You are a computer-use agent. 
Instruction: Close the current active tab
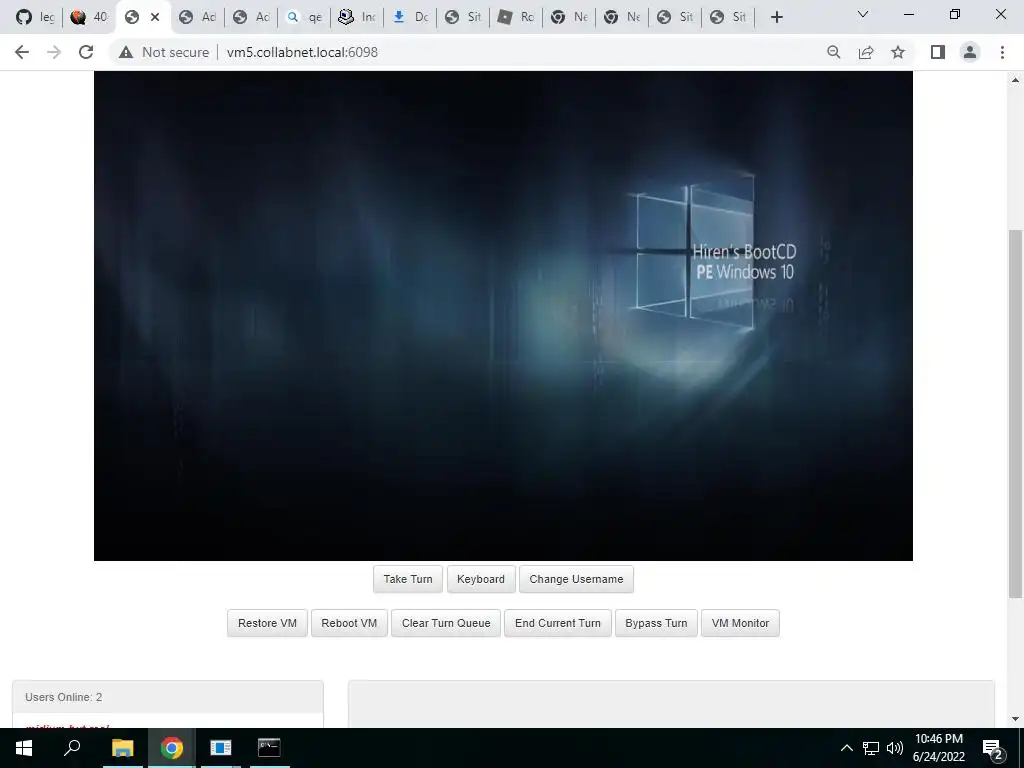[155, 17]
